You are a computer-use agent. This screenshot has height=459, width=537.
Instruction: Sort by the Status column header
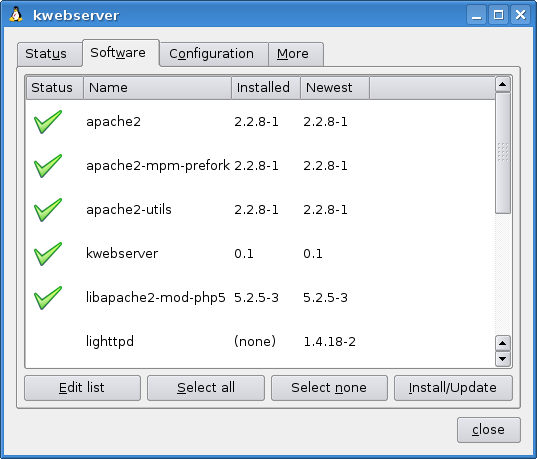54,88
